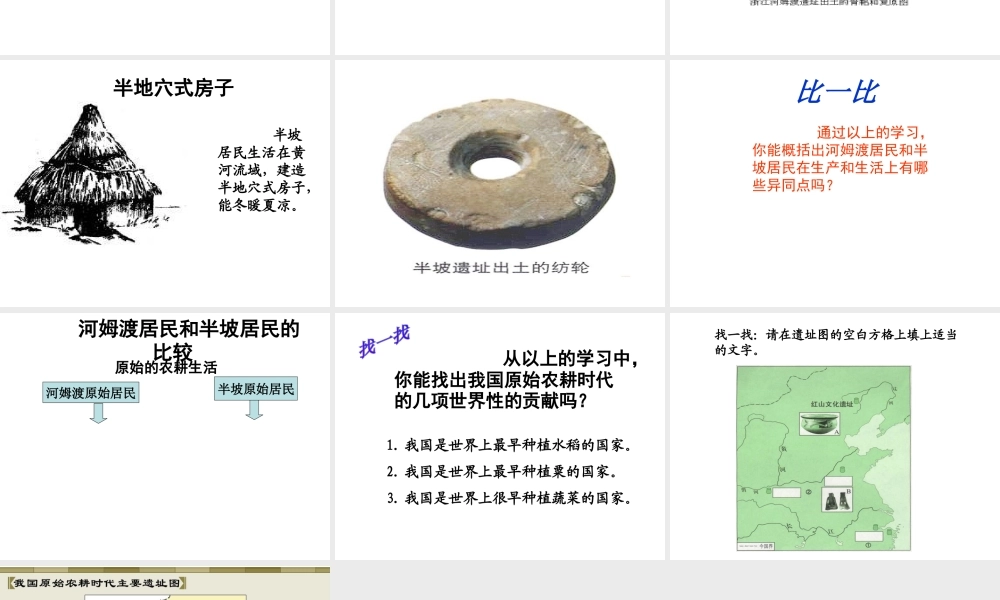The height and width of the screenshot is (600, 1000).
Task: Select the 找一找 rotated purple label
Action: tap(384, 341)
